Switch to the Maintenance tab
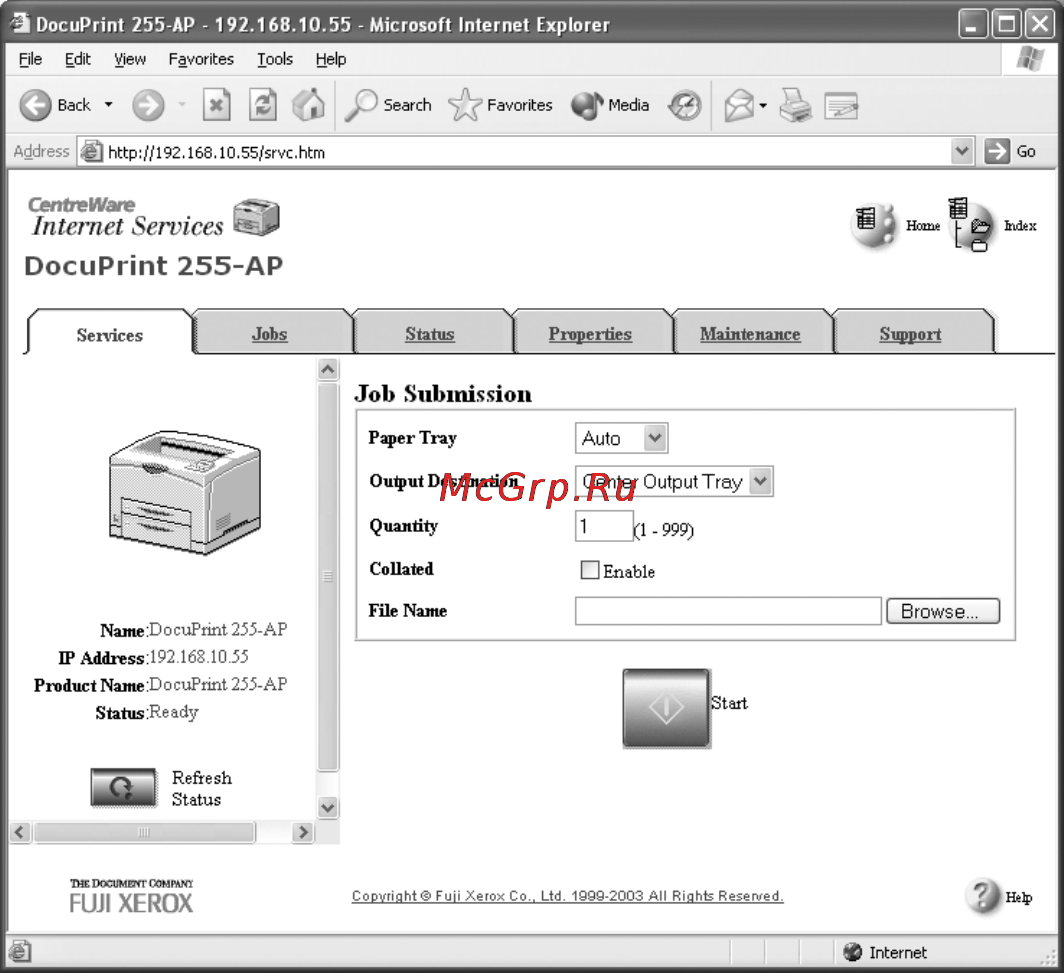The image size is (1064, 973). point(750,334)
